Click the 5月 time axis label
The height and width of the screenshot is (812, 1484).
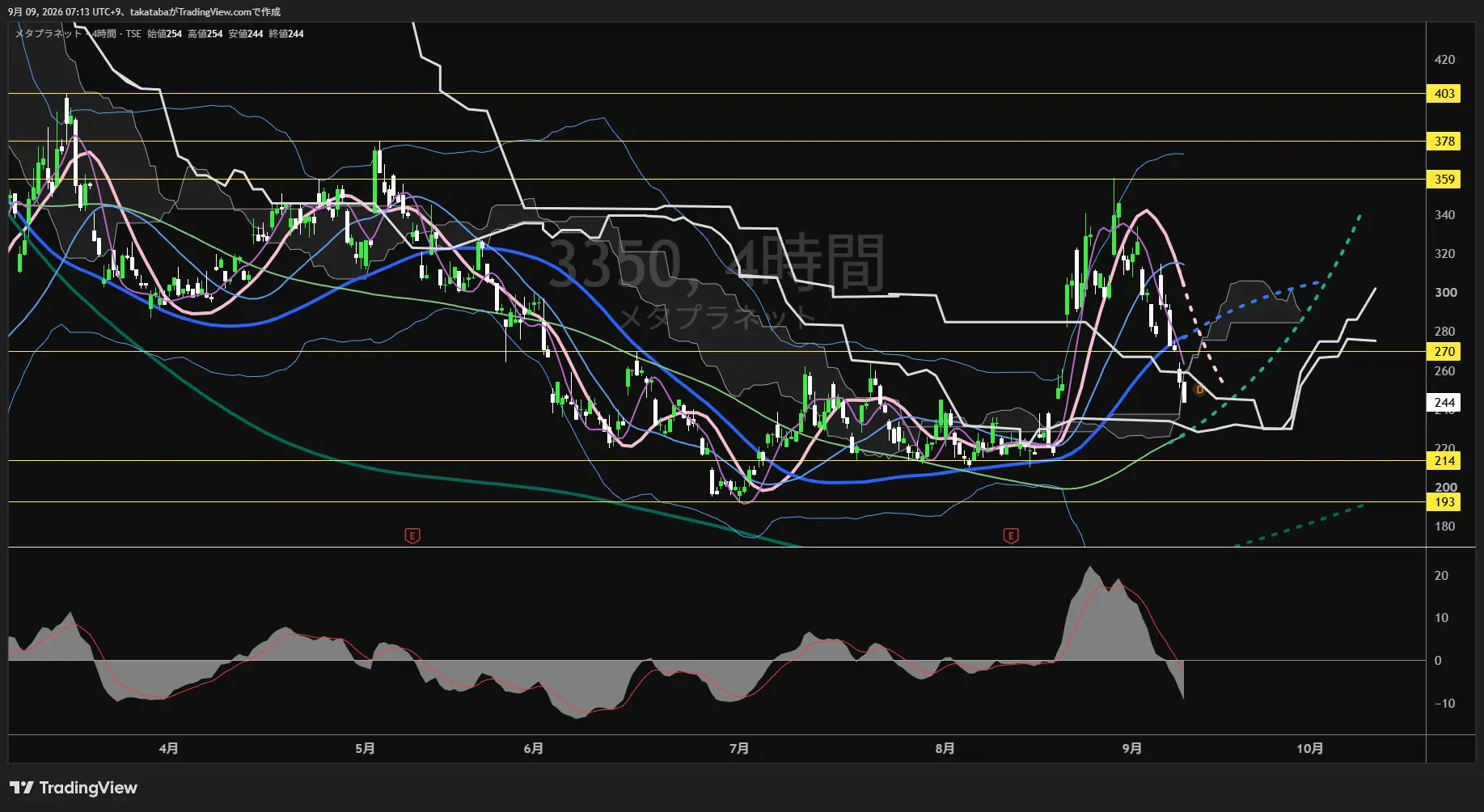pyautogui.click(x=365, y=749)
